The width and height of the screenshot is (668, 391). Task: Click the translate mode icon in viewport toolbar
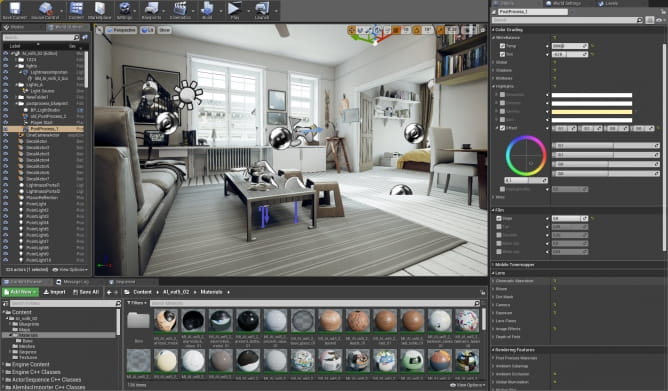coord(352,30)
